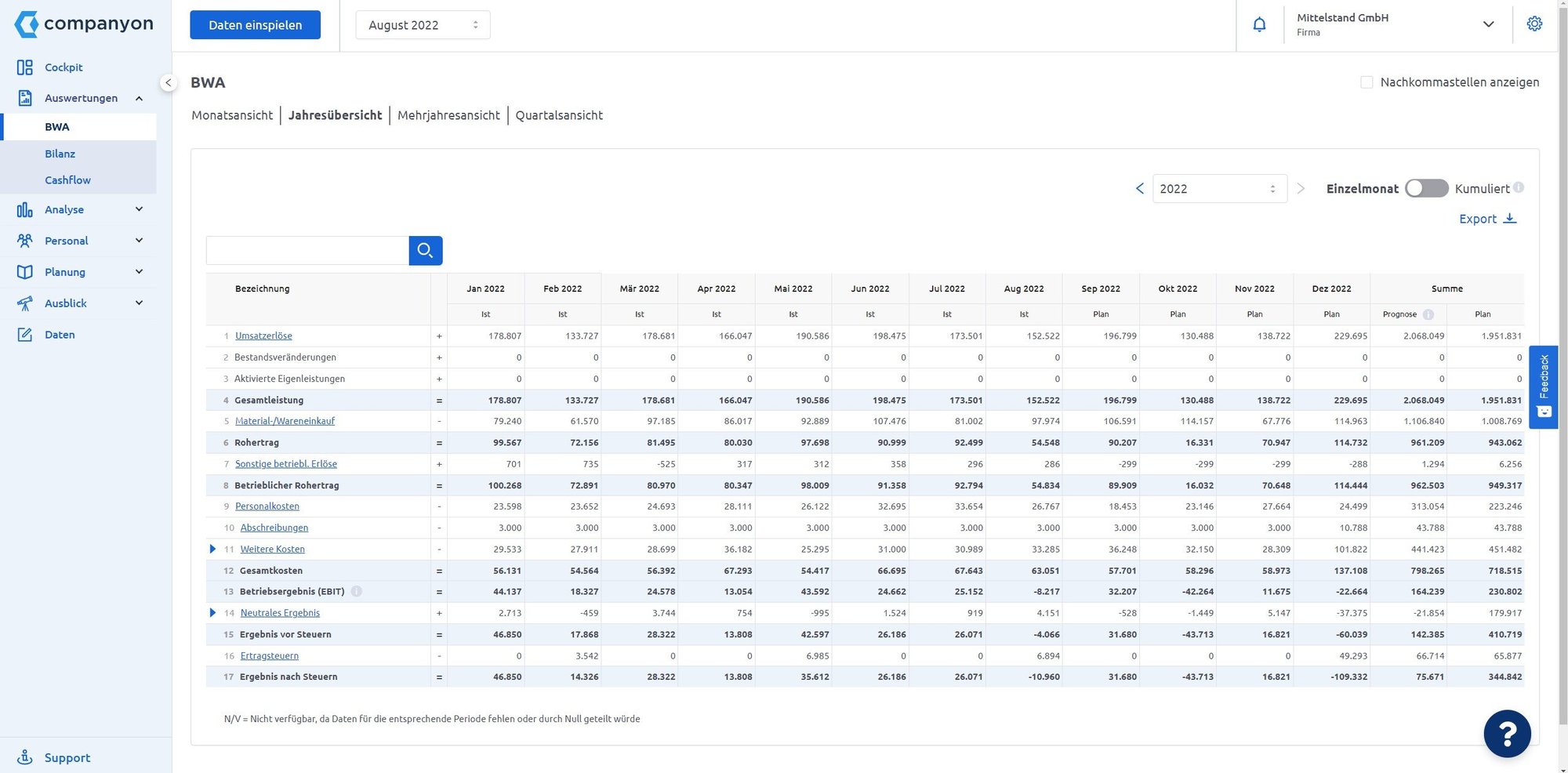The image size is (1568, 773).
Task: Click info icon beside Betriebsergebnis (EBIT)
Action: pos(356,591)
